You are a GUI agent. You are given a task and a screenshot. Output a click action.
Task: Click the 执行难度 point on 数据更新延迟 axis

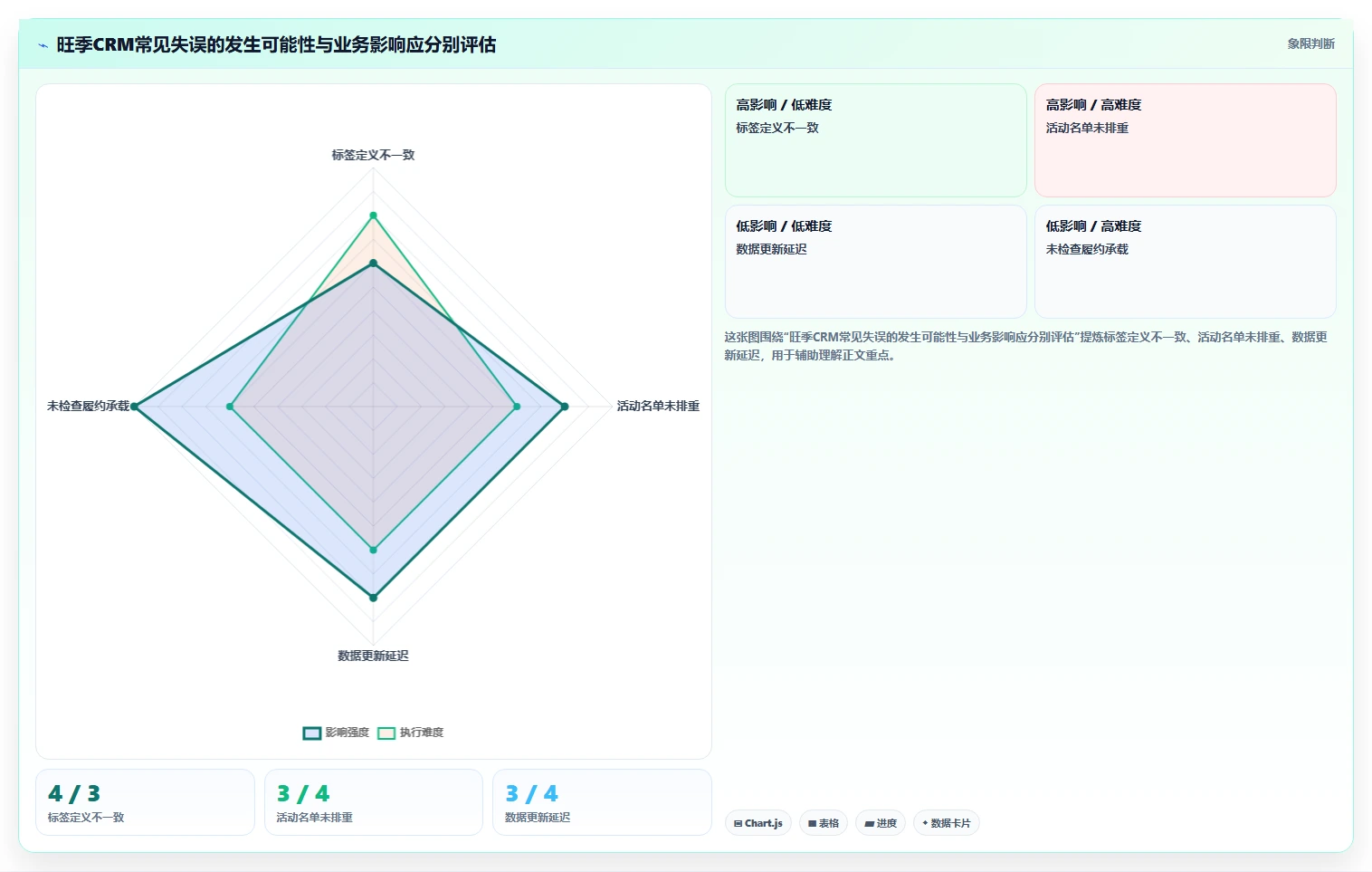[x=373, y=550]
